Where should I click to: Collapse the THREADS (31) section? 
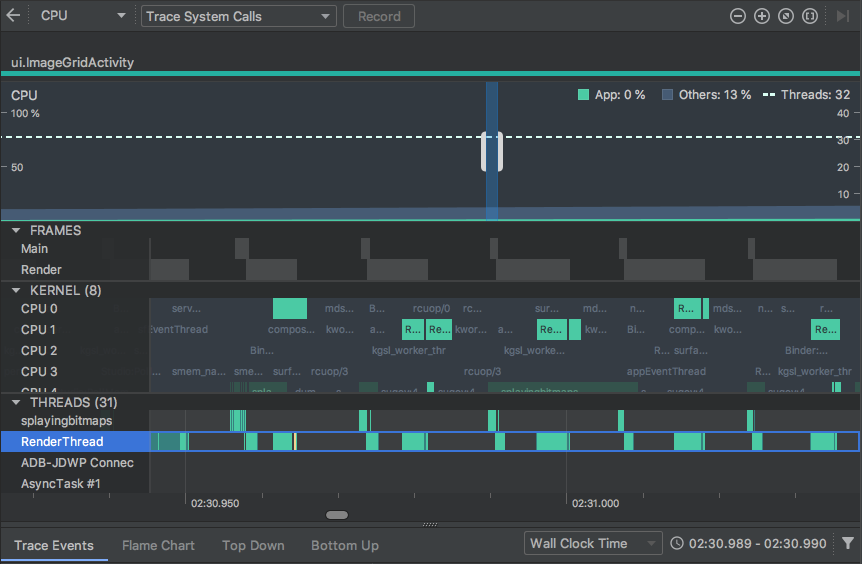tap(16, 402)
